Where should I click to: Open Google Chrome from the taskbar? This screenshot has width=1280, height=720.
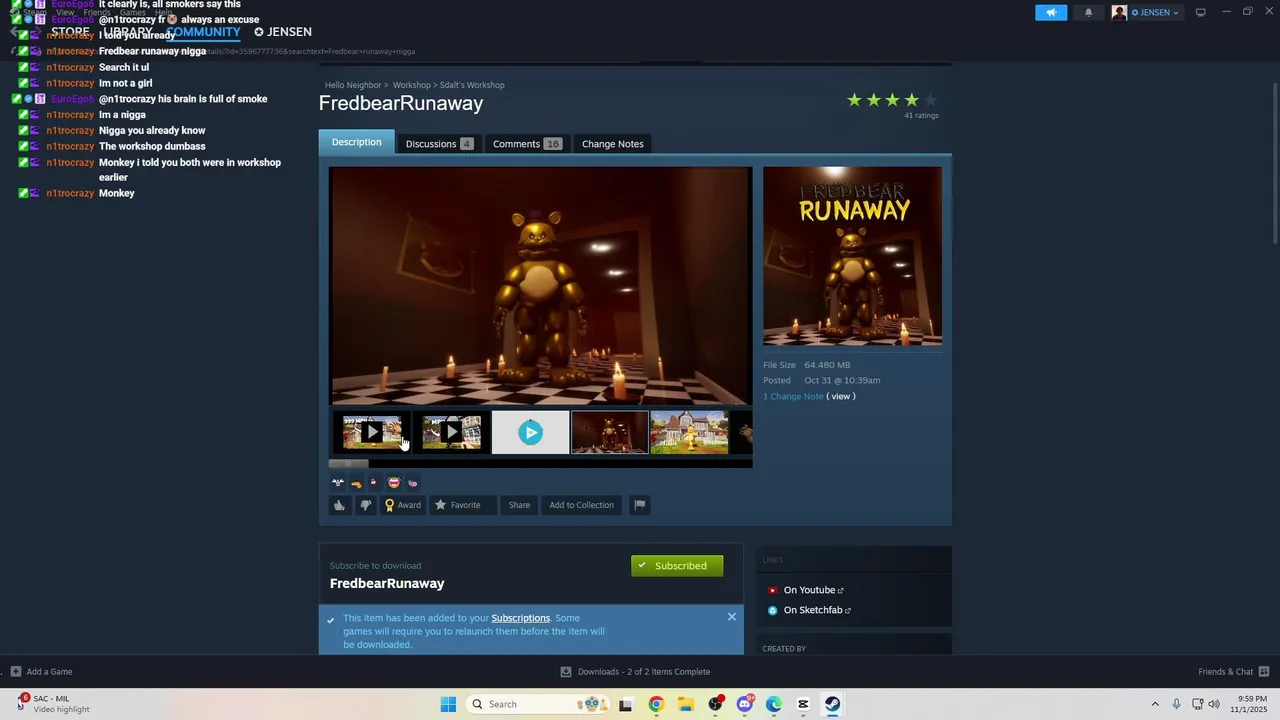(656, 704)
